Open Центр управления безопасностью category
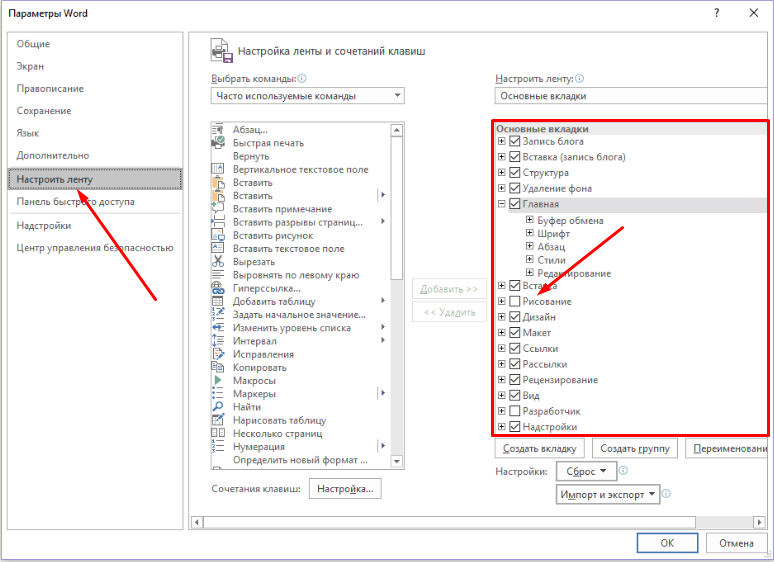Viewport: 774px width, 562px height. (x=95, y=248)
